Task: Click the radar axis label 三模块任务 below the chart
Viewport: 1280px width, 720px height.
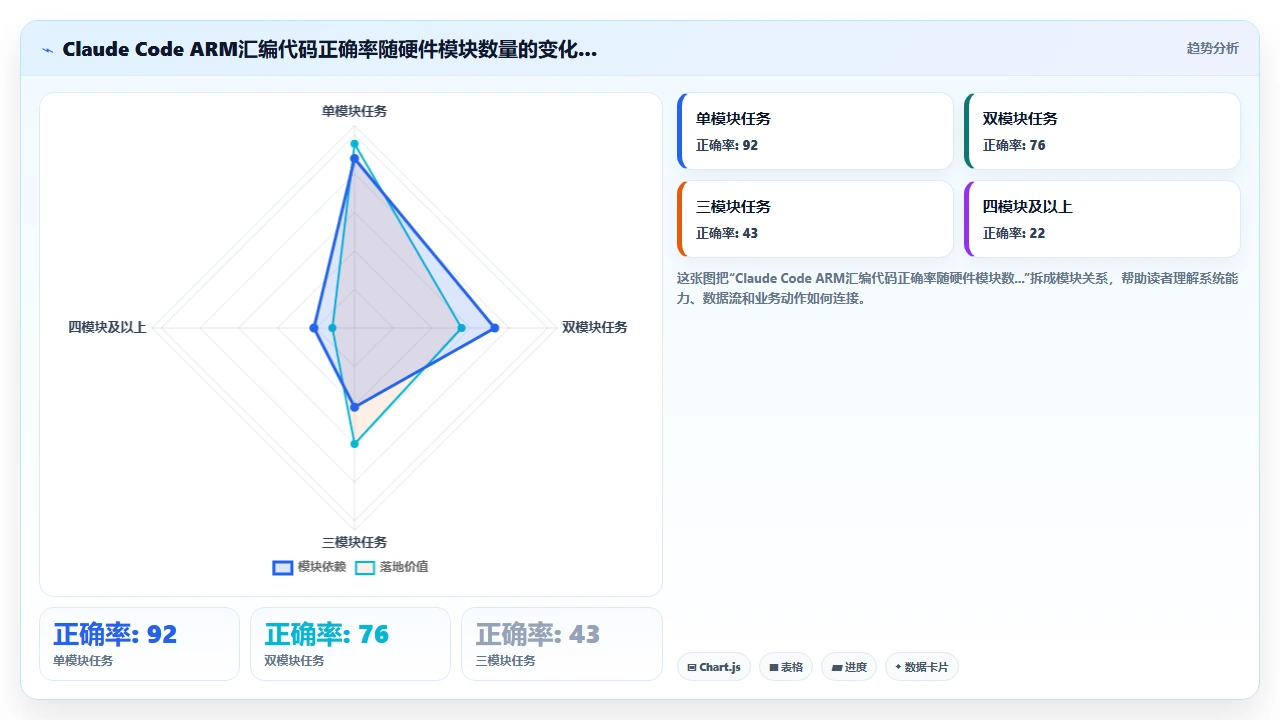Action: pos(354,542)
